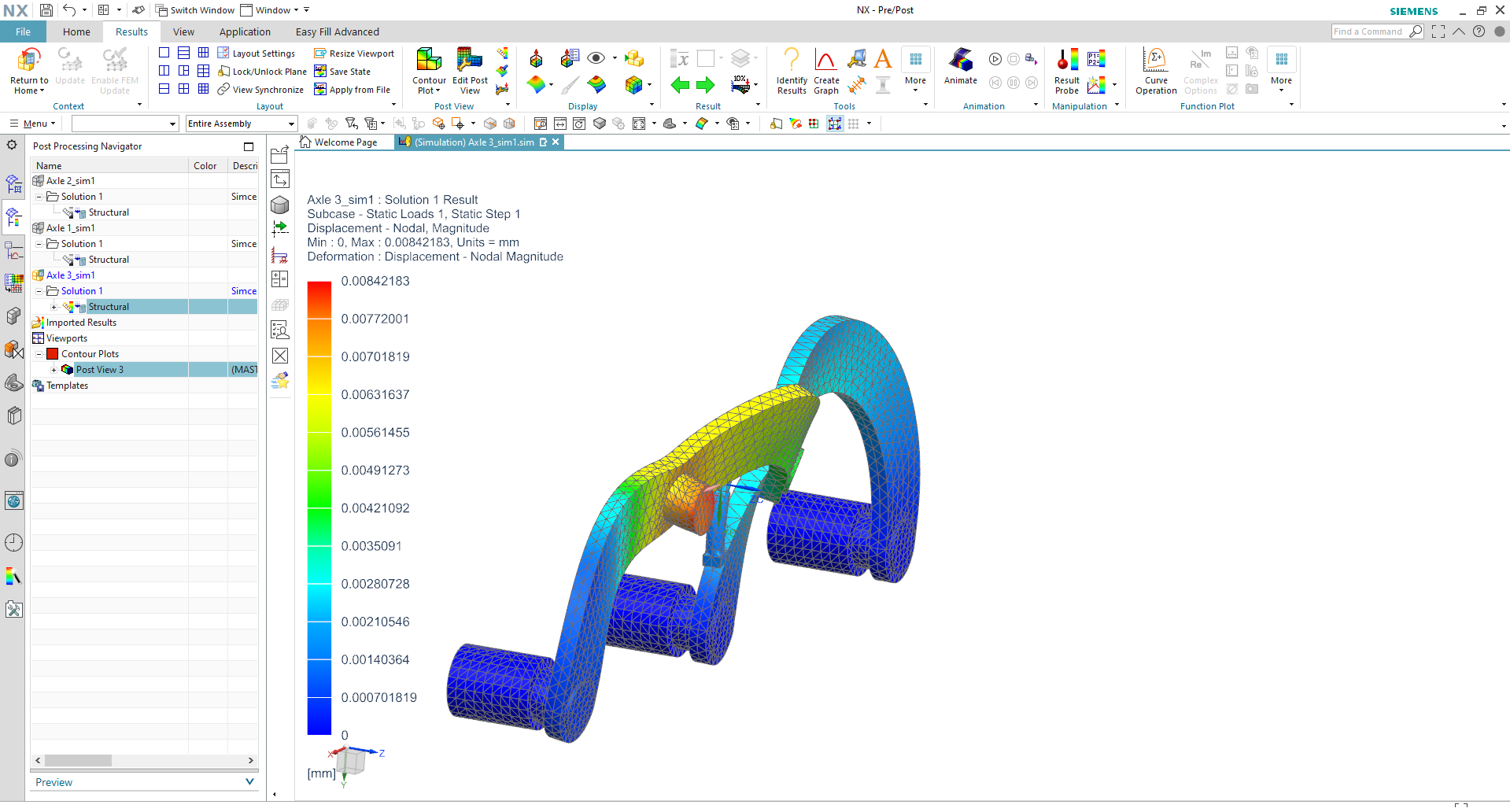Click the red Contour Plots color swatch
This screenshot has width=1510, height=812.
pos(53,354)
